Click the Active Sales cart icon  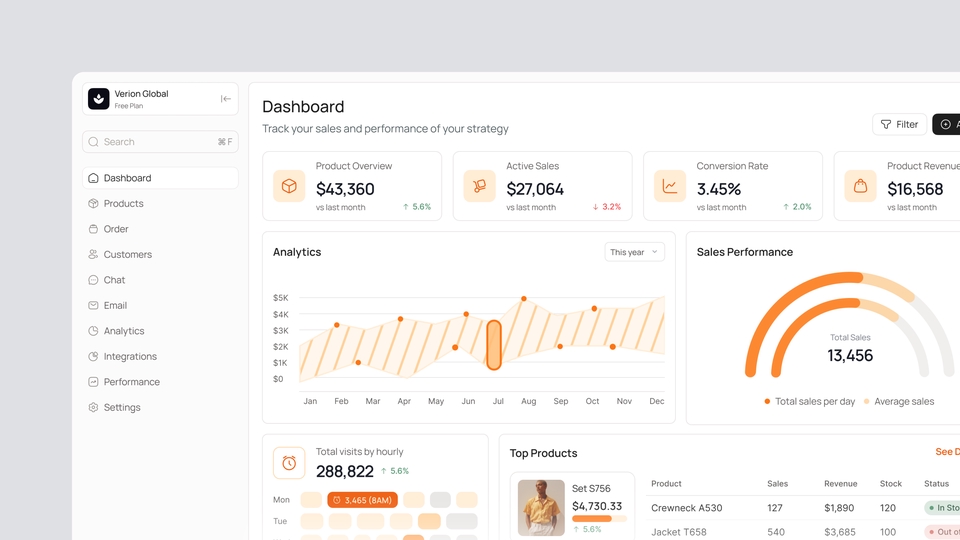(x=479, y=186)
